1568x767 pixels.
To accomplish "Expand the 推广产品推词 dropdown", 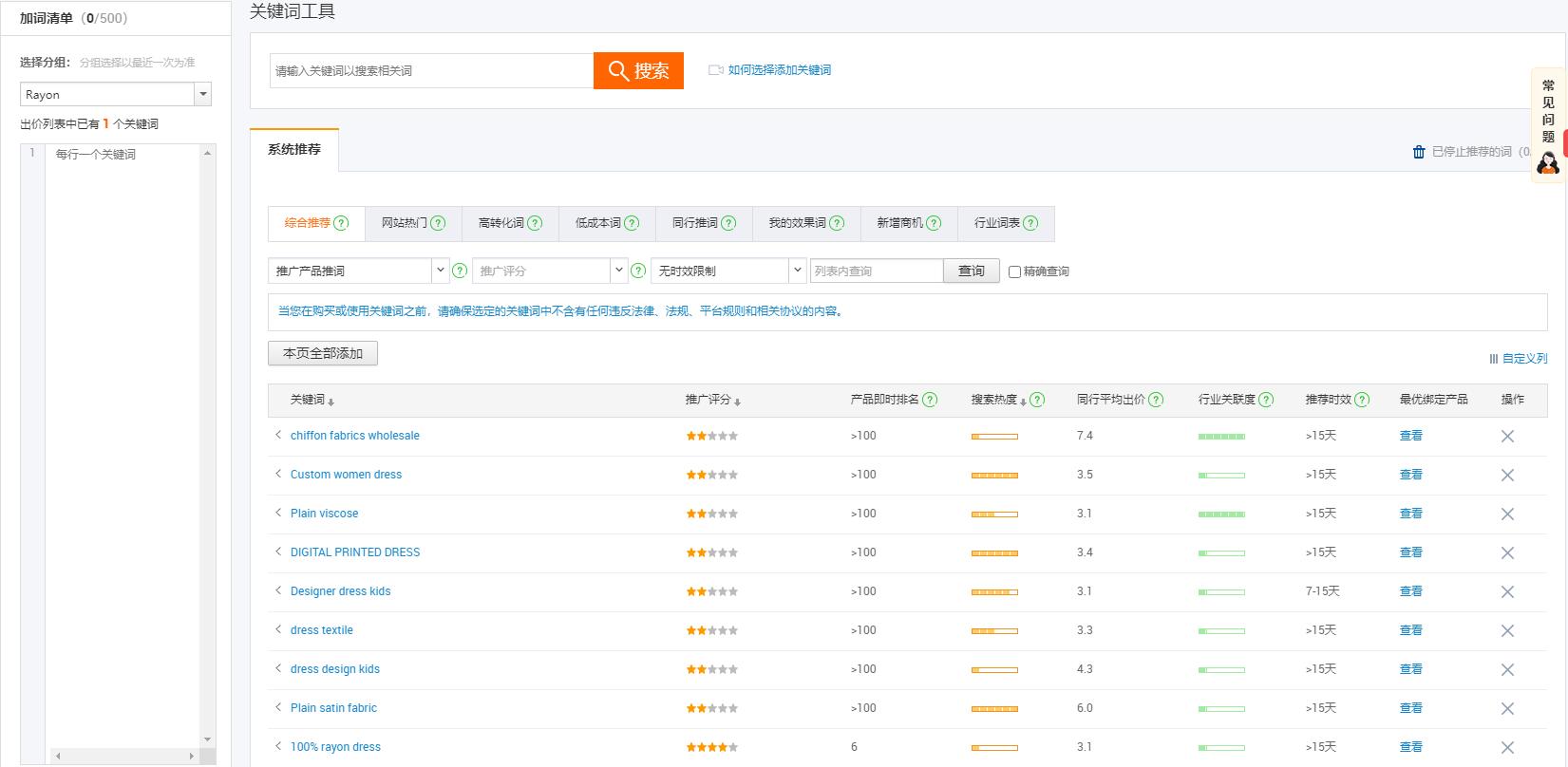I will point(440,271).
